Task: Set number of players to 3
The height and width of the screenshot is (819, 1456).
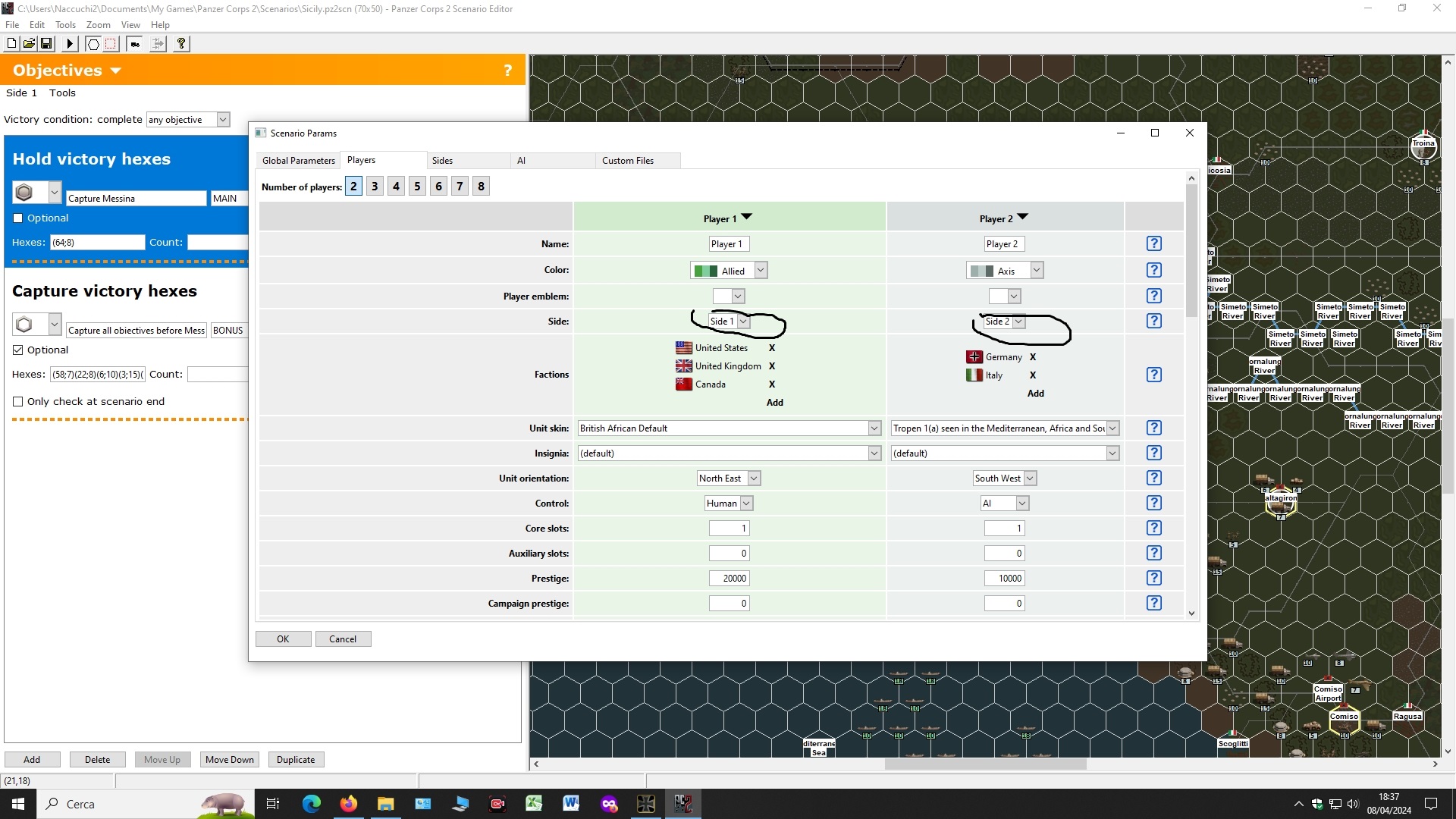Action: pyautogui.click(x=375, y=187)
